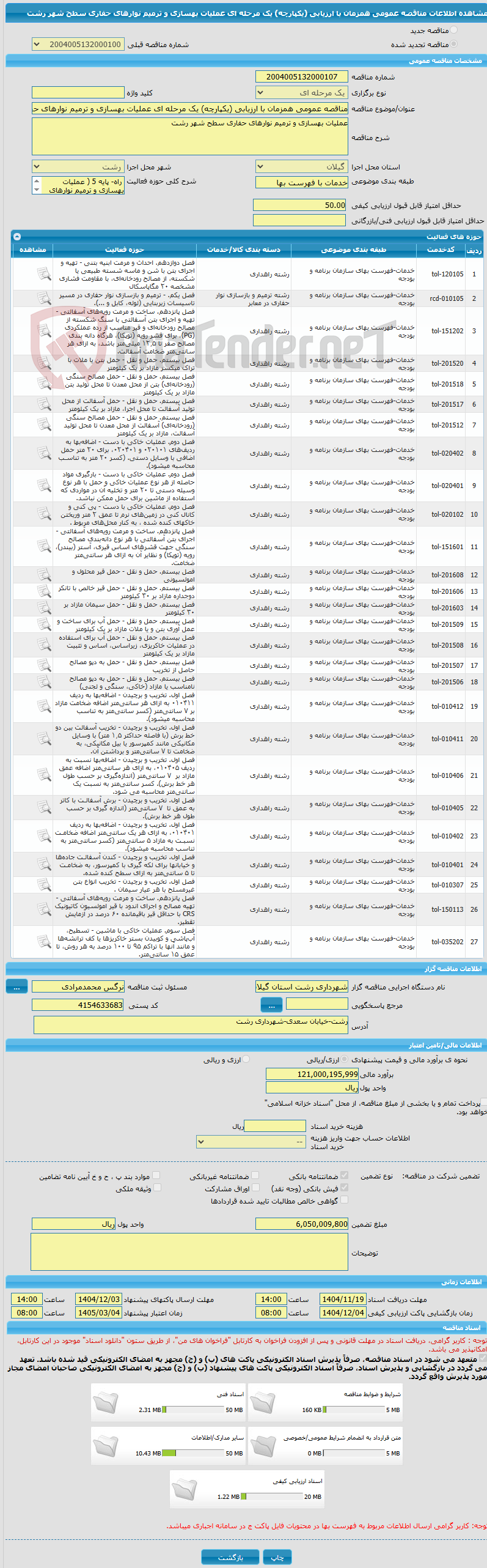487x1568 pixels.
Task: Sort table by حوزه فعالیت header
Action: (x=125, y=250)
